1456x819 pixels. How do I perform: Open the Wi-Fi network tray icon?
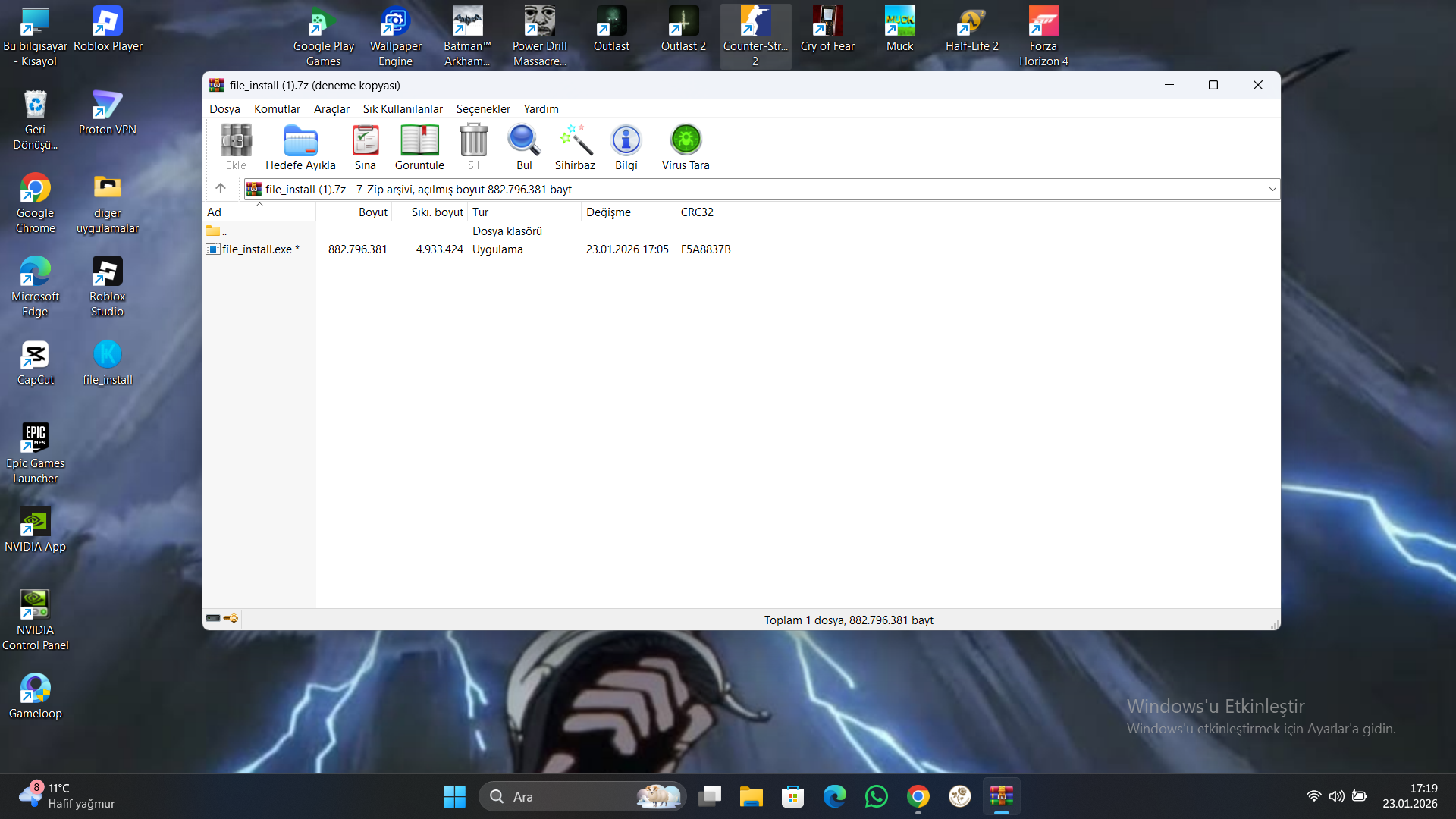(1313, 796)
